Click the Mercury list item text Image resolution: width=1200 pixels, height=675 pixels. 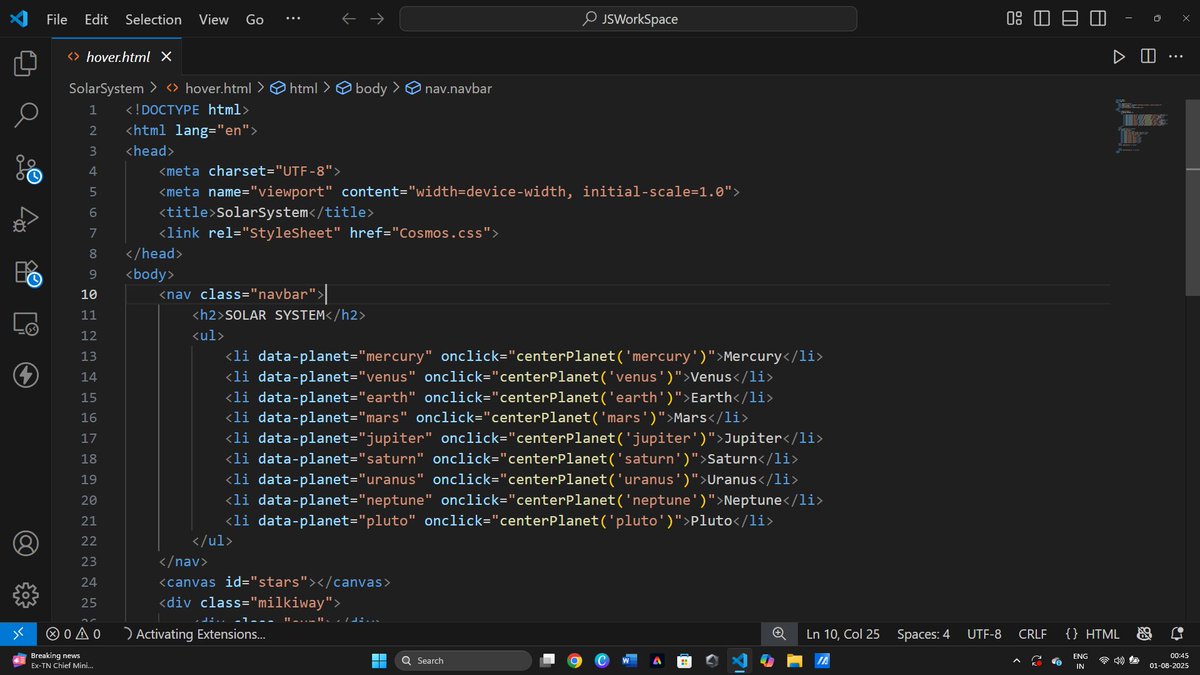click(752, 356)
